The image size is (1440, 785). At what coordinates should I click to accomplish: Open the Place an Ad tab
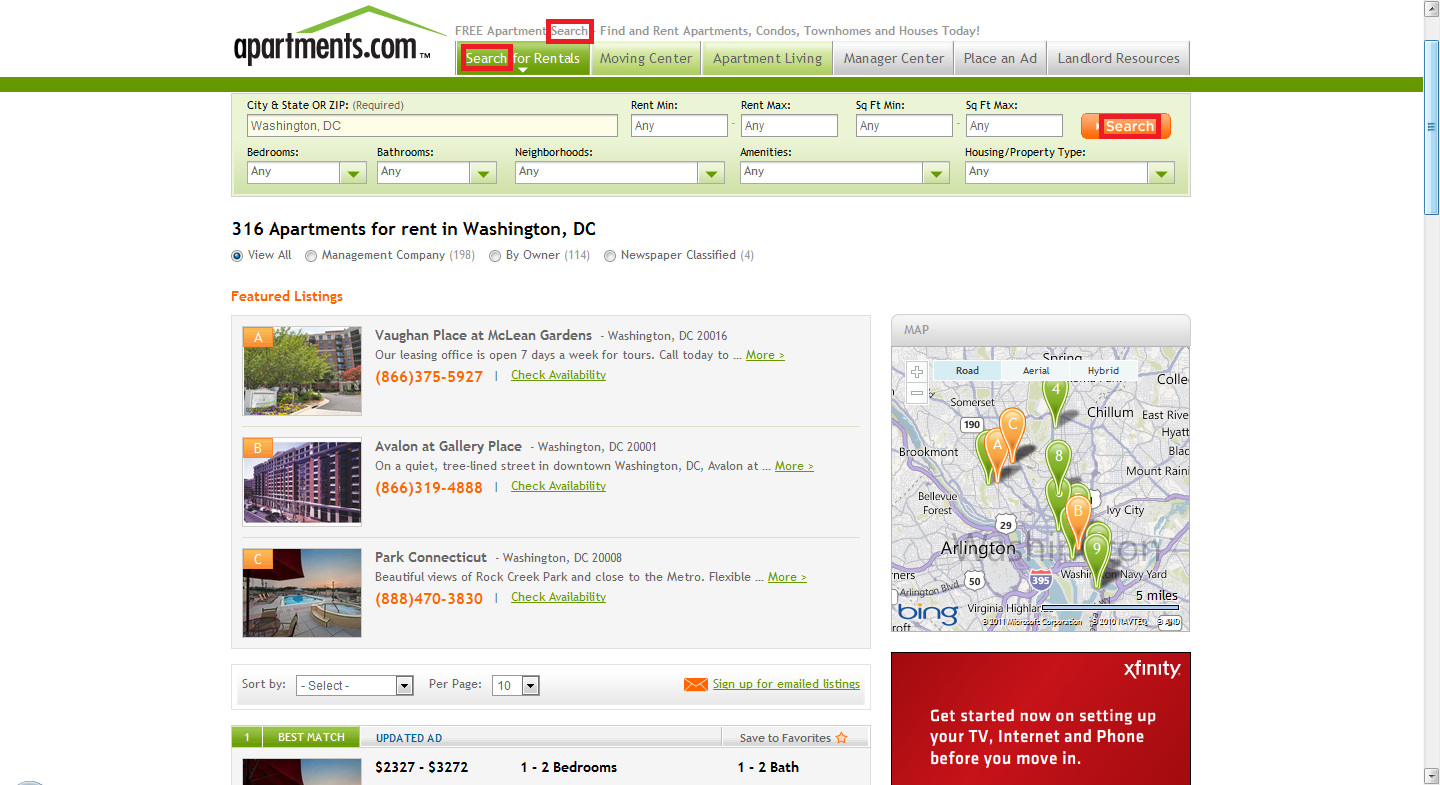(x=1000, y=58)
